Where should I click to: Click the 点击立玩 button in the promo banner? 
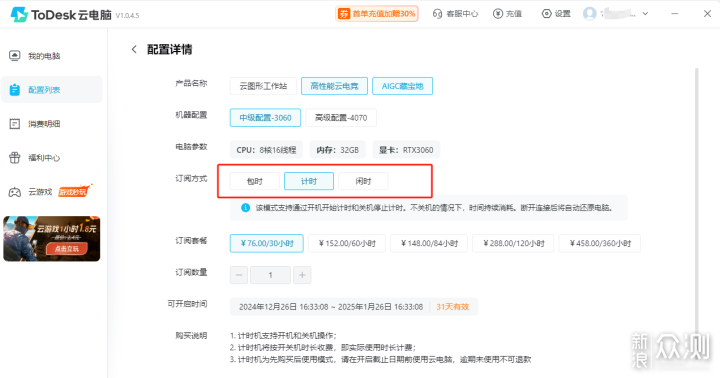point(67,248)
